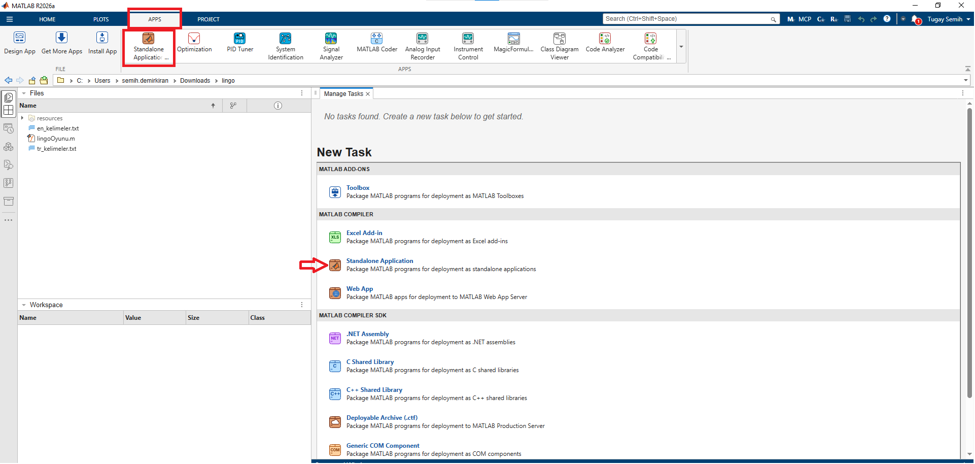The width and height of the screenshot is (975, 464).
Task: Open the Class Diagram Viewer app
Action: [x=559, y=47]
